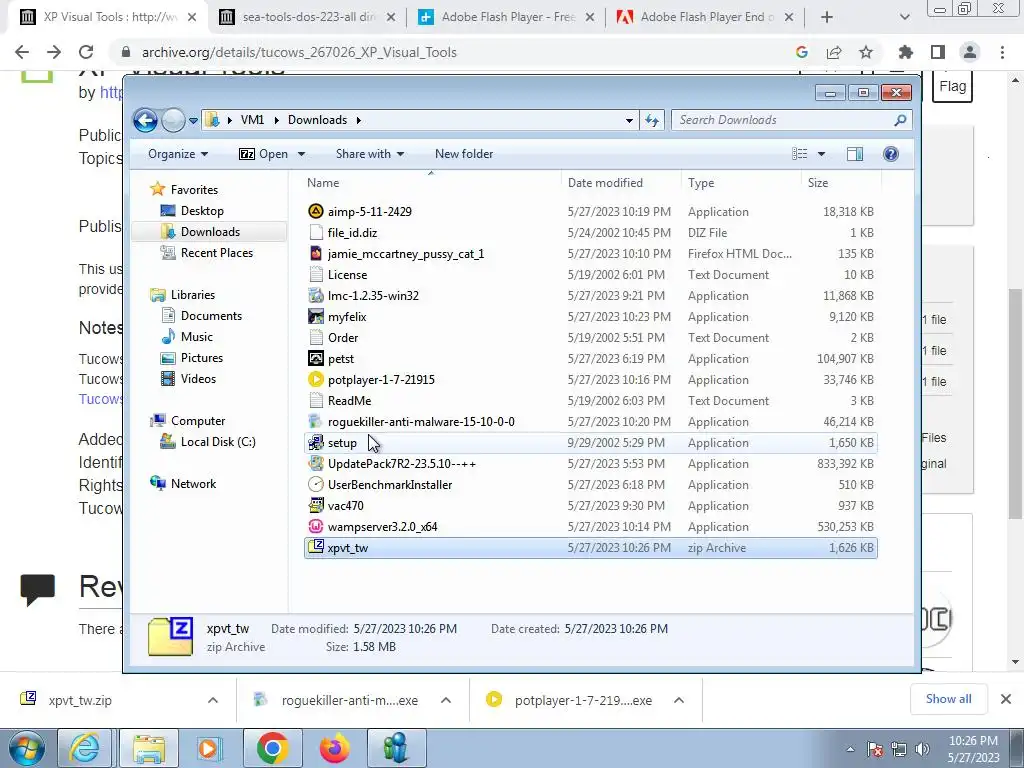Select the lmc-1.2.35-win32 application icon
This screenshot has height=768, width=1024.
(x=315, y=295)
